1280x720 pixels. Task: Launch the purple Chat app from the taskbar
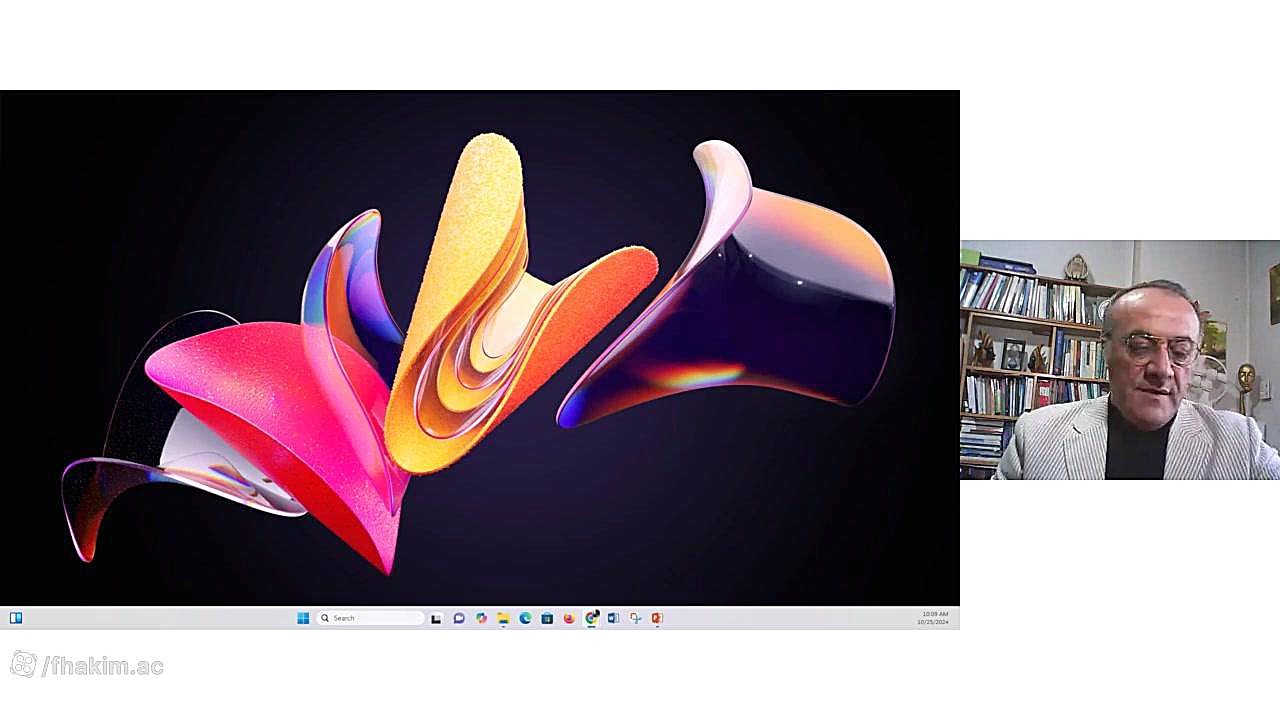point(459,618)
